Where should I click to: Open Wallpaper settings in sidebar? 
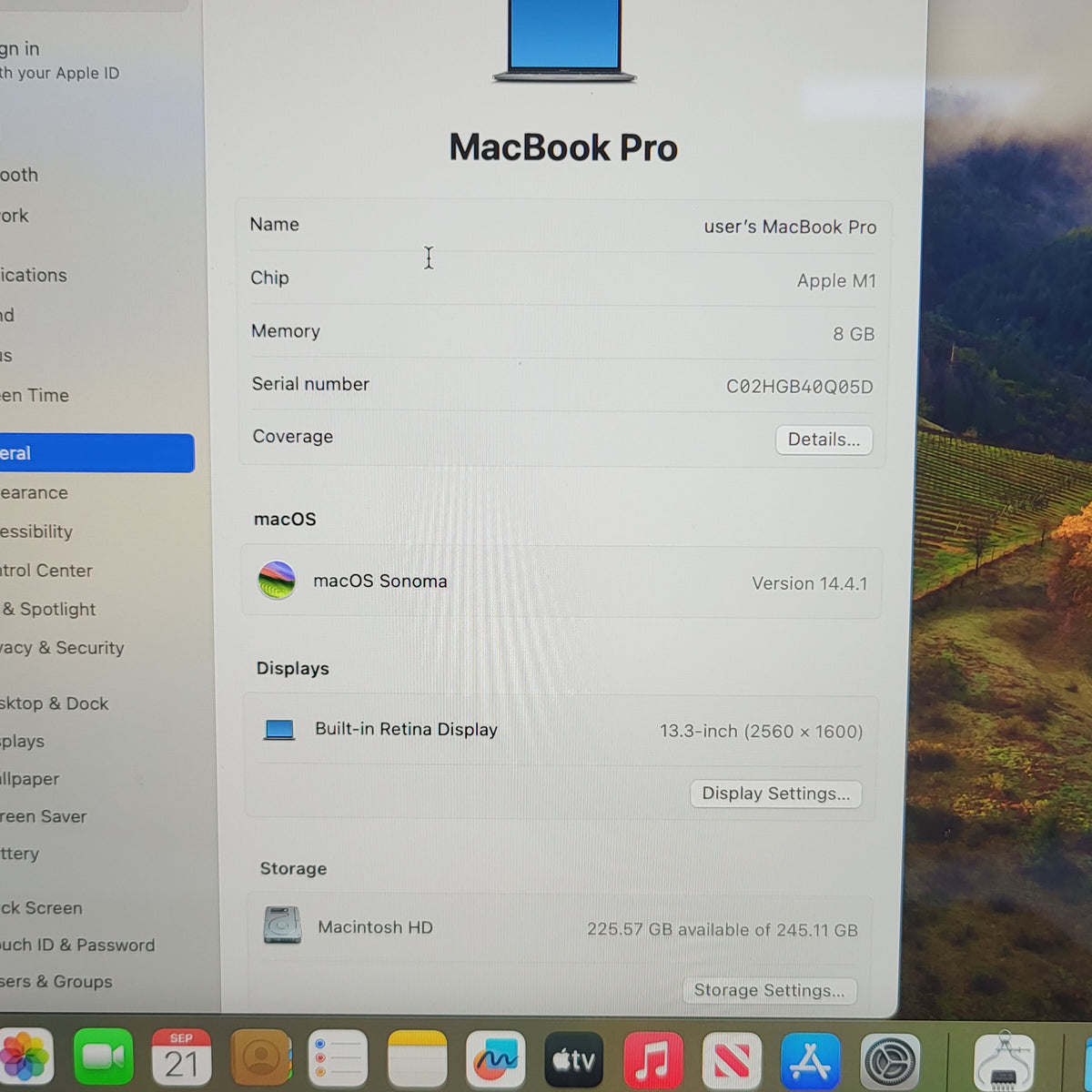[x=30, y=779]
